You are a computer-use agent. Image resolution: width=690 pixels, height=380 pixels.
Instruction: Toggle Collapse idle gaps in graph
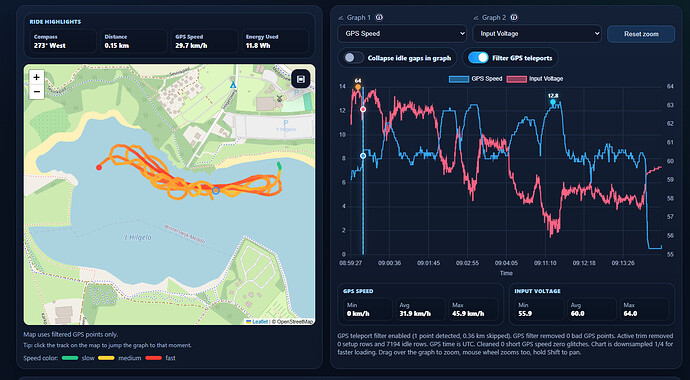355,58
